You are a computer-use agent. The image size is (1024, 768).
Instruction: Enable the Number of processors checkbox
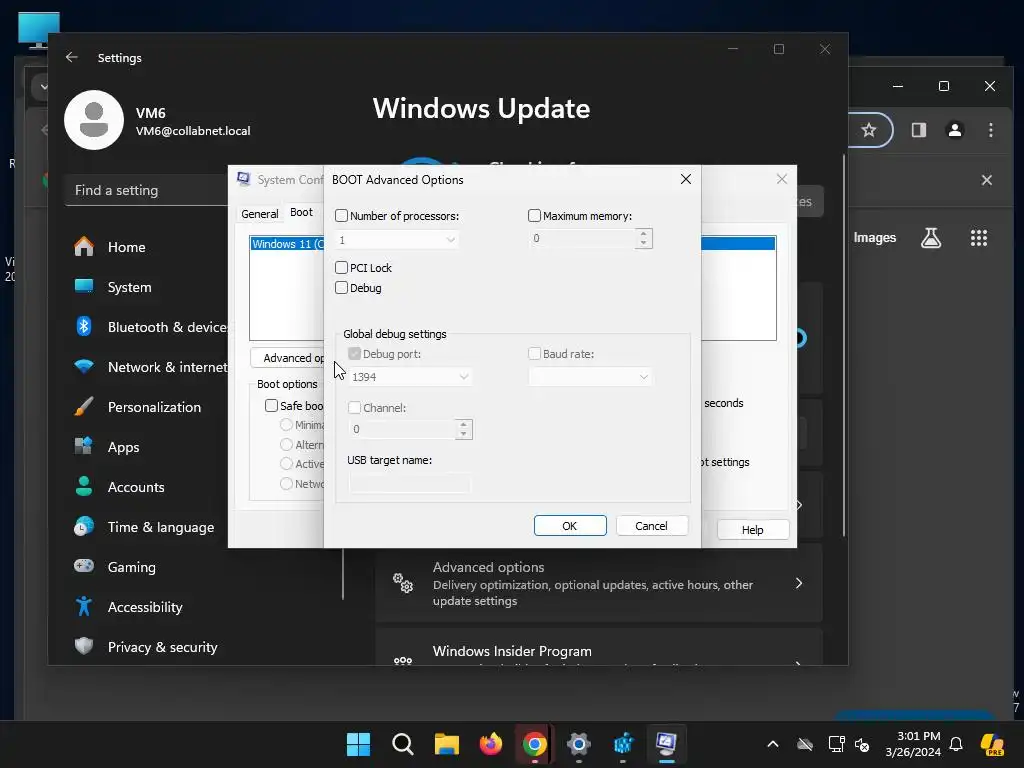coord(341,216)
